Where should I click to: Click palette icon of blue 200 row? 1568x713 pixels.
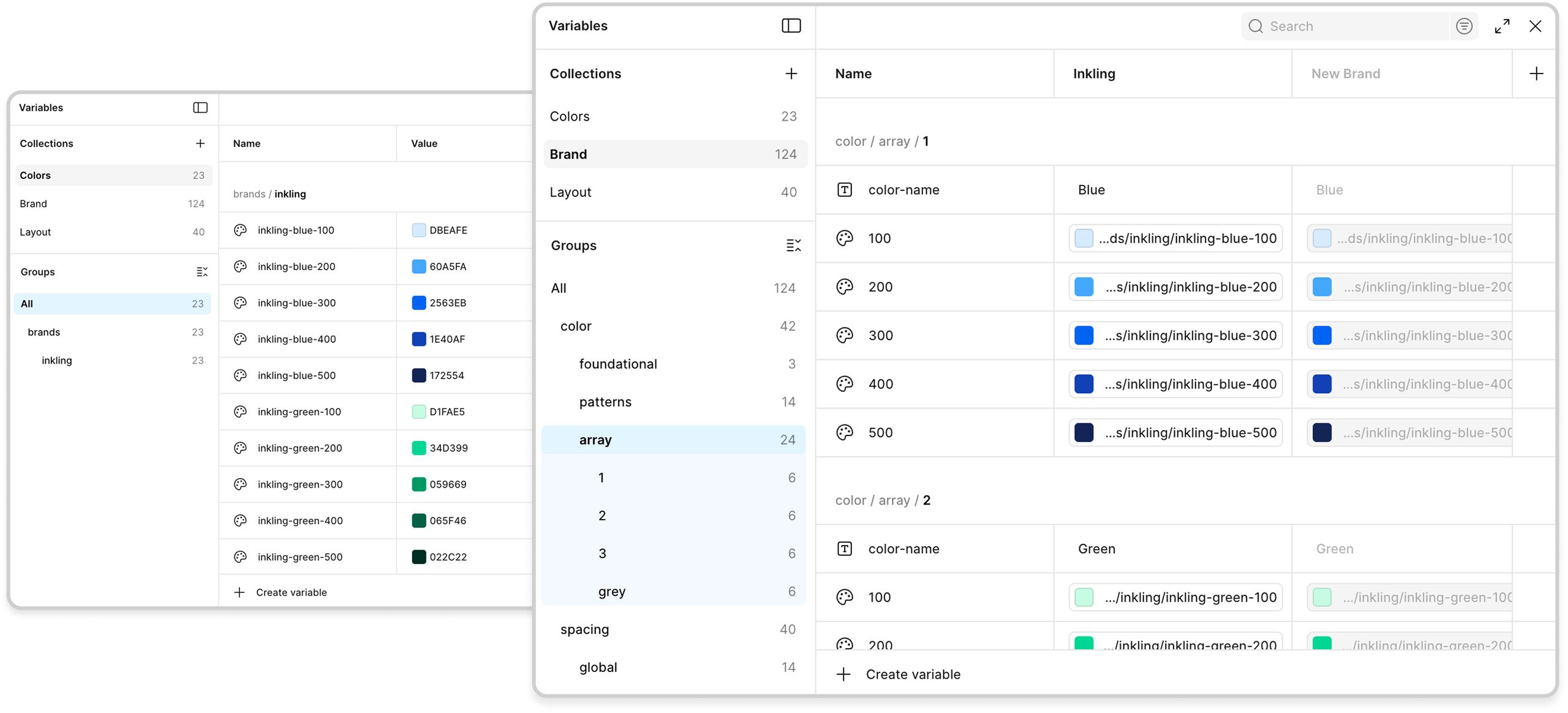[x=845, y=287]
